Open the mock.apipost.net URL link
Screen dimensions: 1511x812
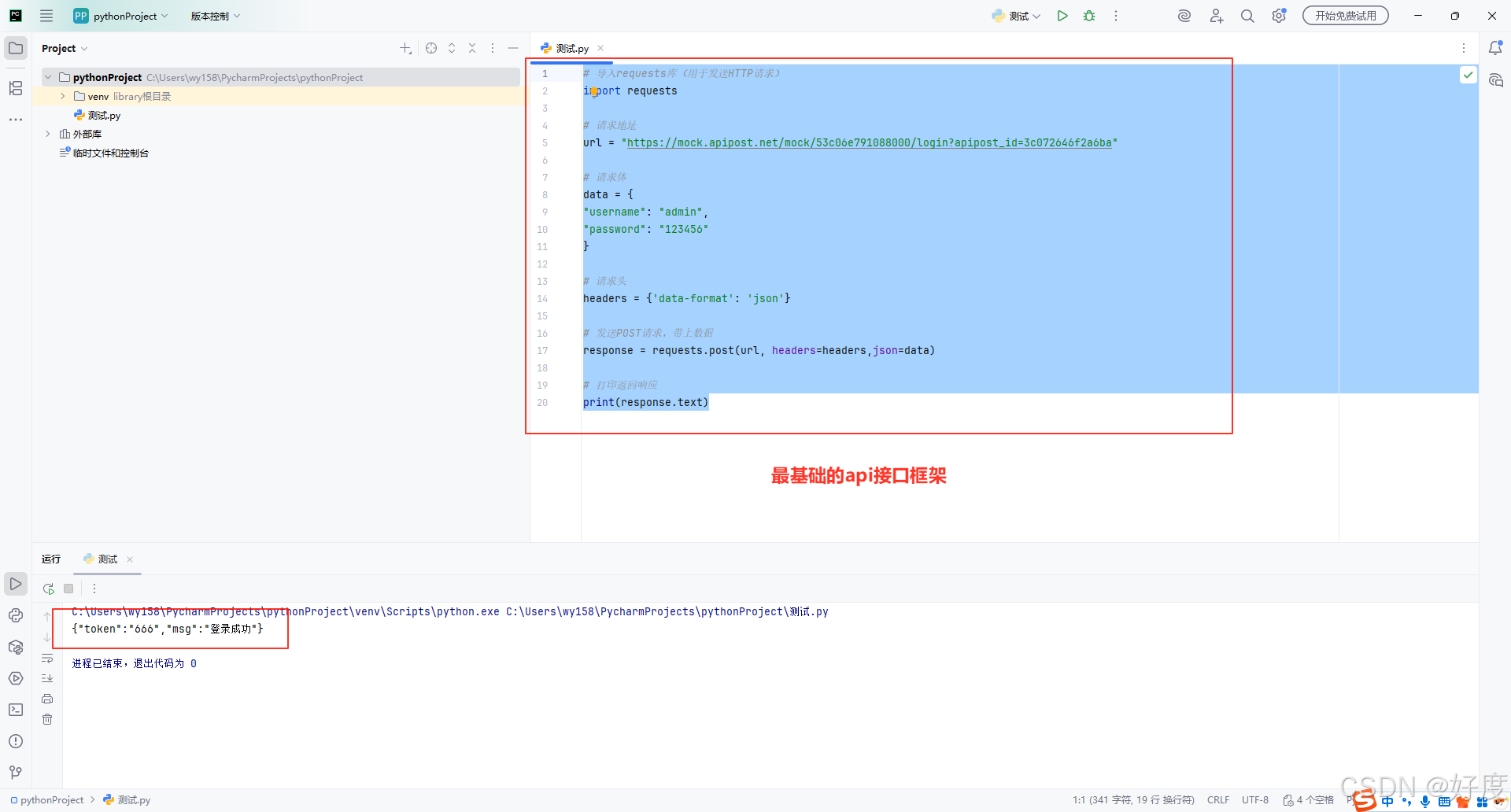point(869,142)
